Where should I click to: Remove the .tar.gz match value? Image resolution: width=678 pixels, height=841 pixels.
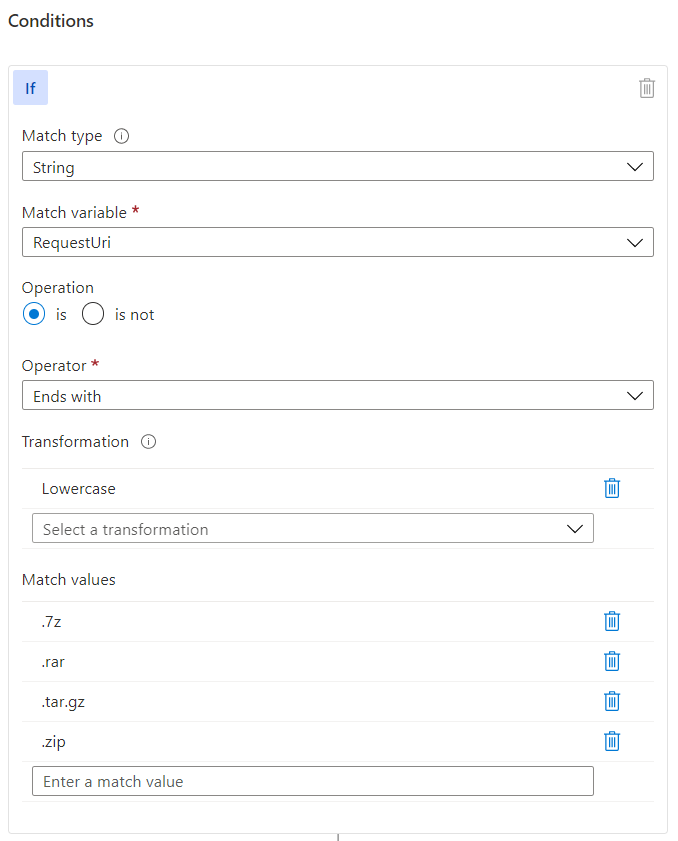tap(611, 701)
